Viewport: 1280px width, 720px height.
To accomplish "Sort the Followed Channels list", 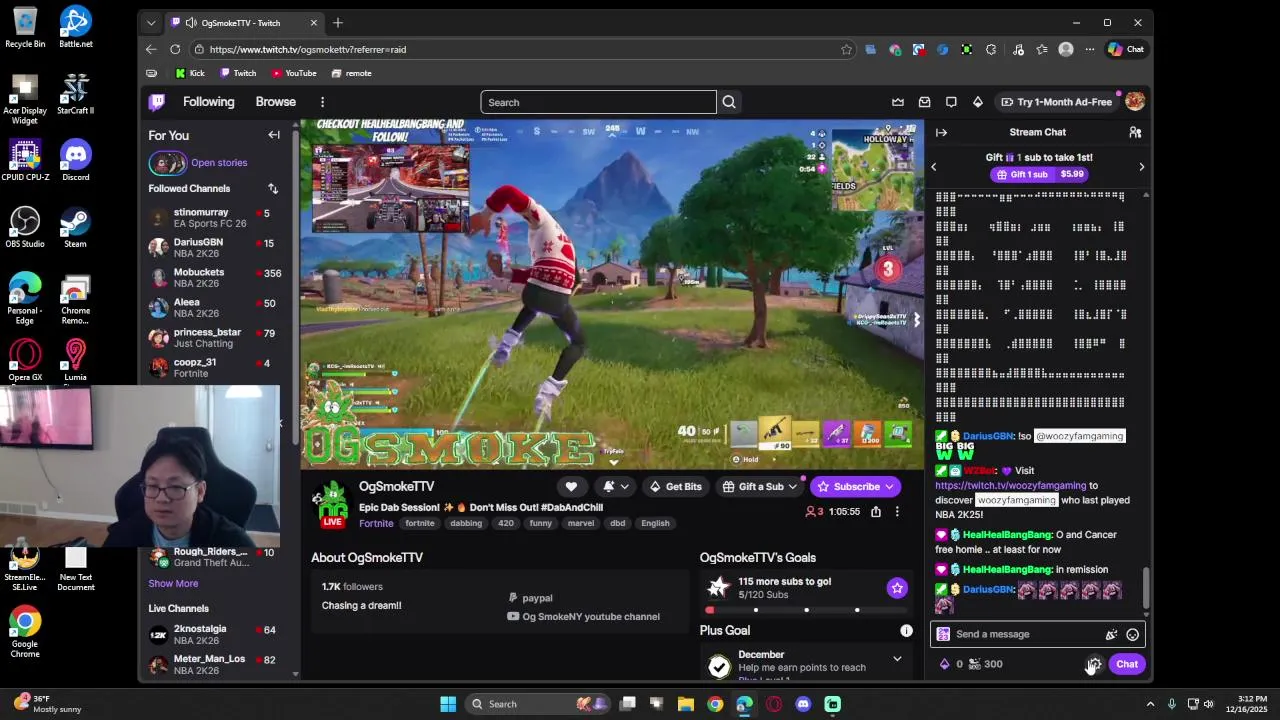I will (272, 188).
